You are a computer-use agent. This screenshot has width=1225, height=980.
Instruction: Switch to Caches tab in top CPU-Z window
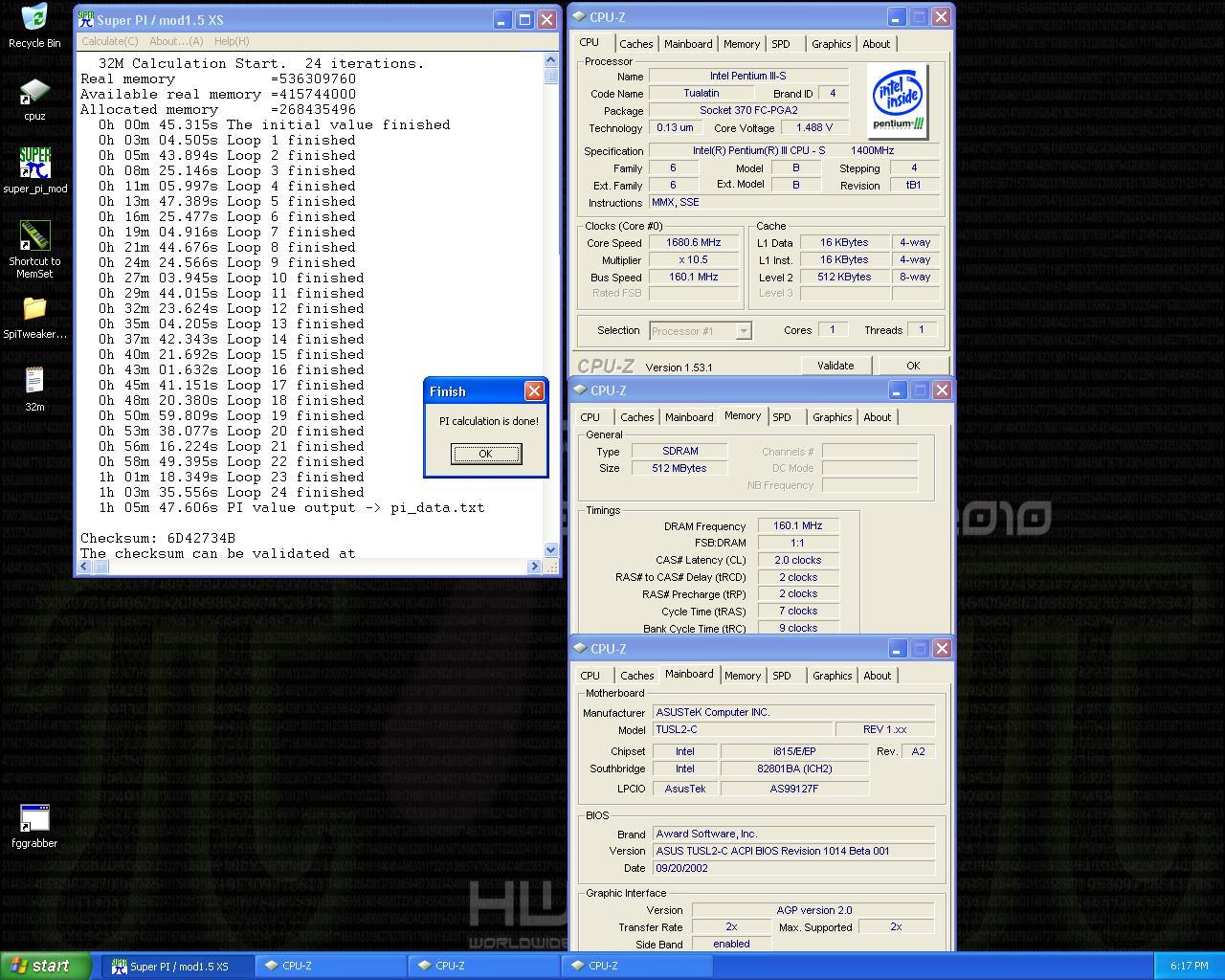[635, 44]
